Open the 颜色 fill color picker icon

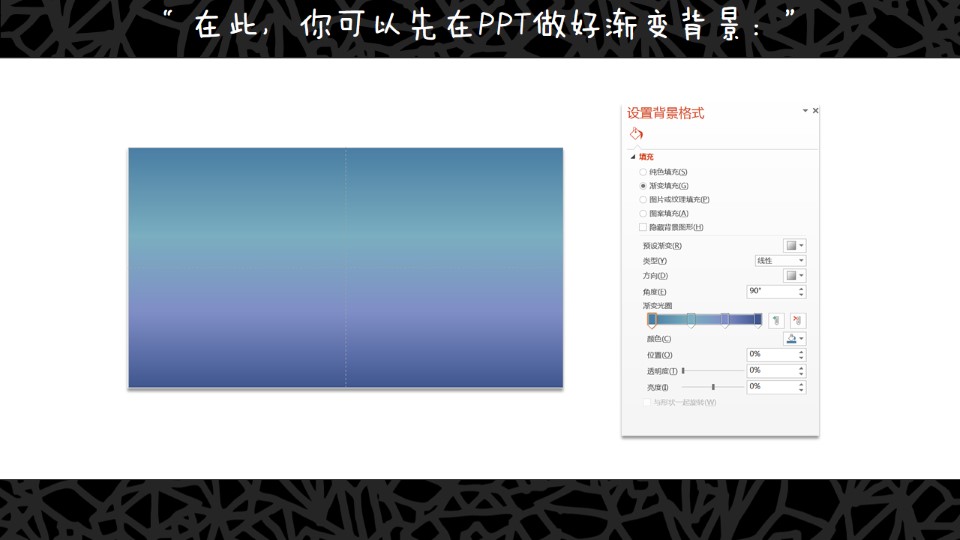point(794,339)
